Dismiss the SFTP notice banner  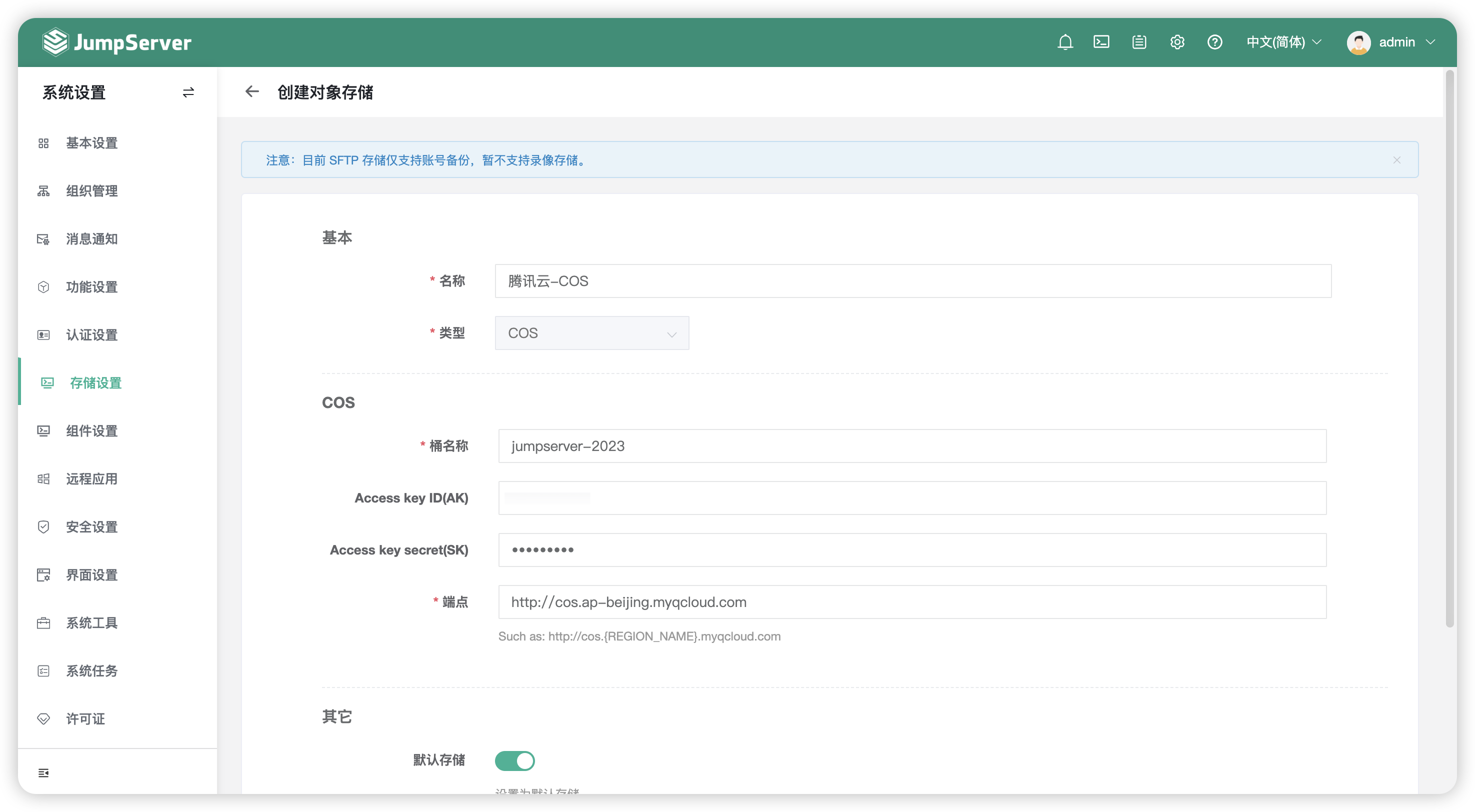[1397, 160]
